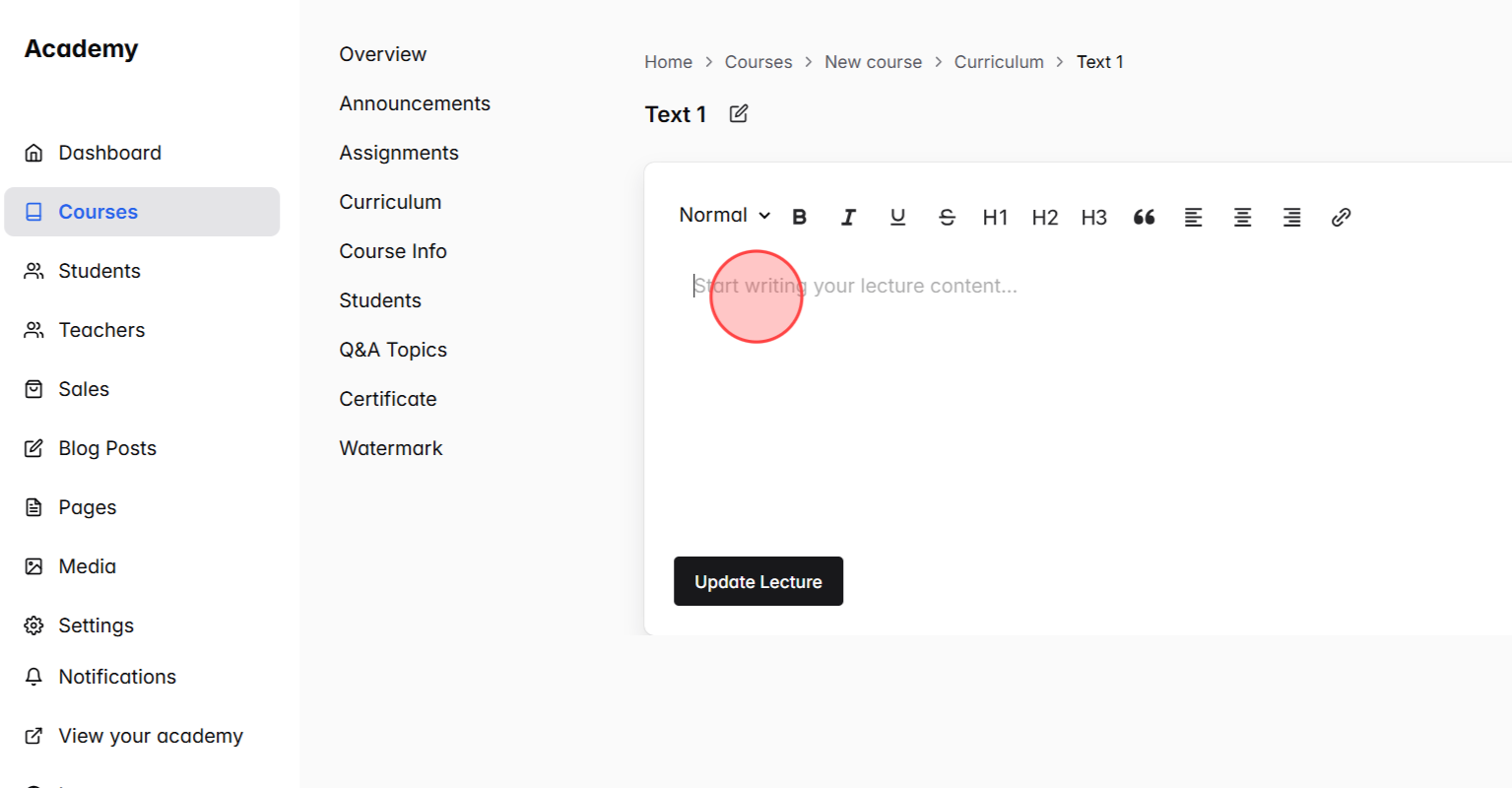This screenshot has height=788, width=1512.
Task: Insert a hyperlink in the editor
Action: 1341,217
